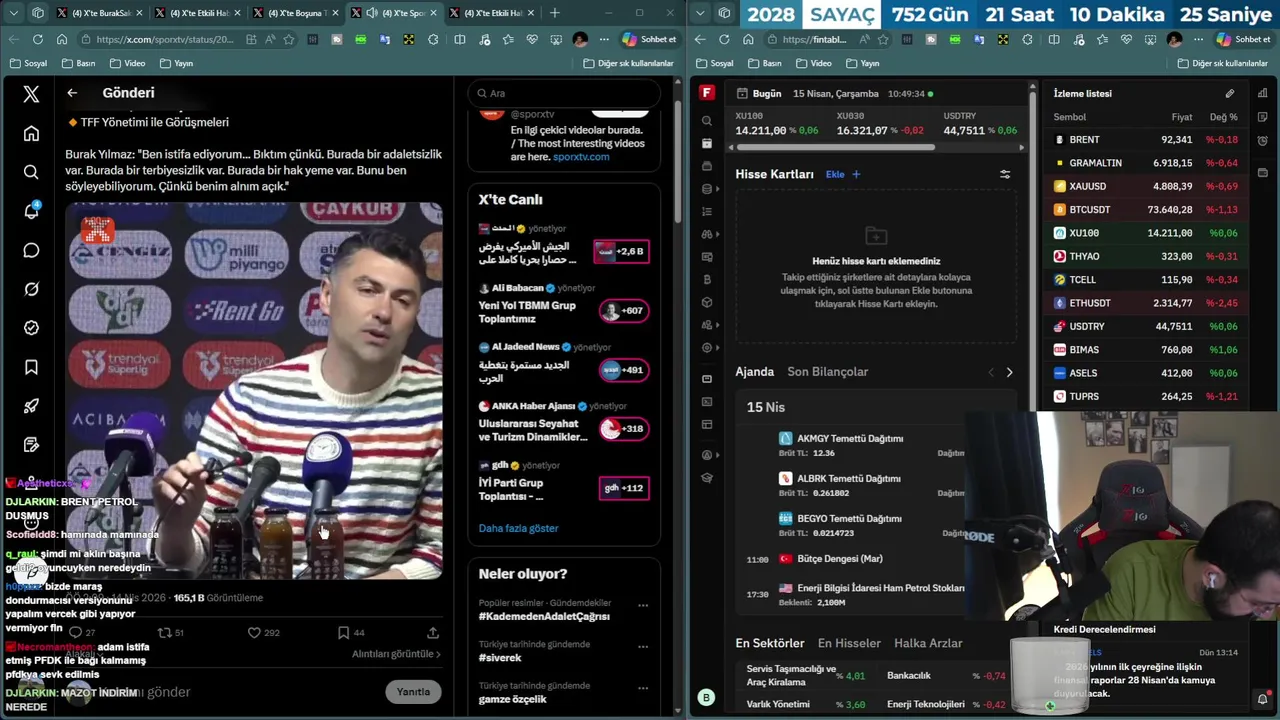Go to next Ajanda page with right chevron
The width and height of the screenshot is (1280, 720).
pos(1009,372)
